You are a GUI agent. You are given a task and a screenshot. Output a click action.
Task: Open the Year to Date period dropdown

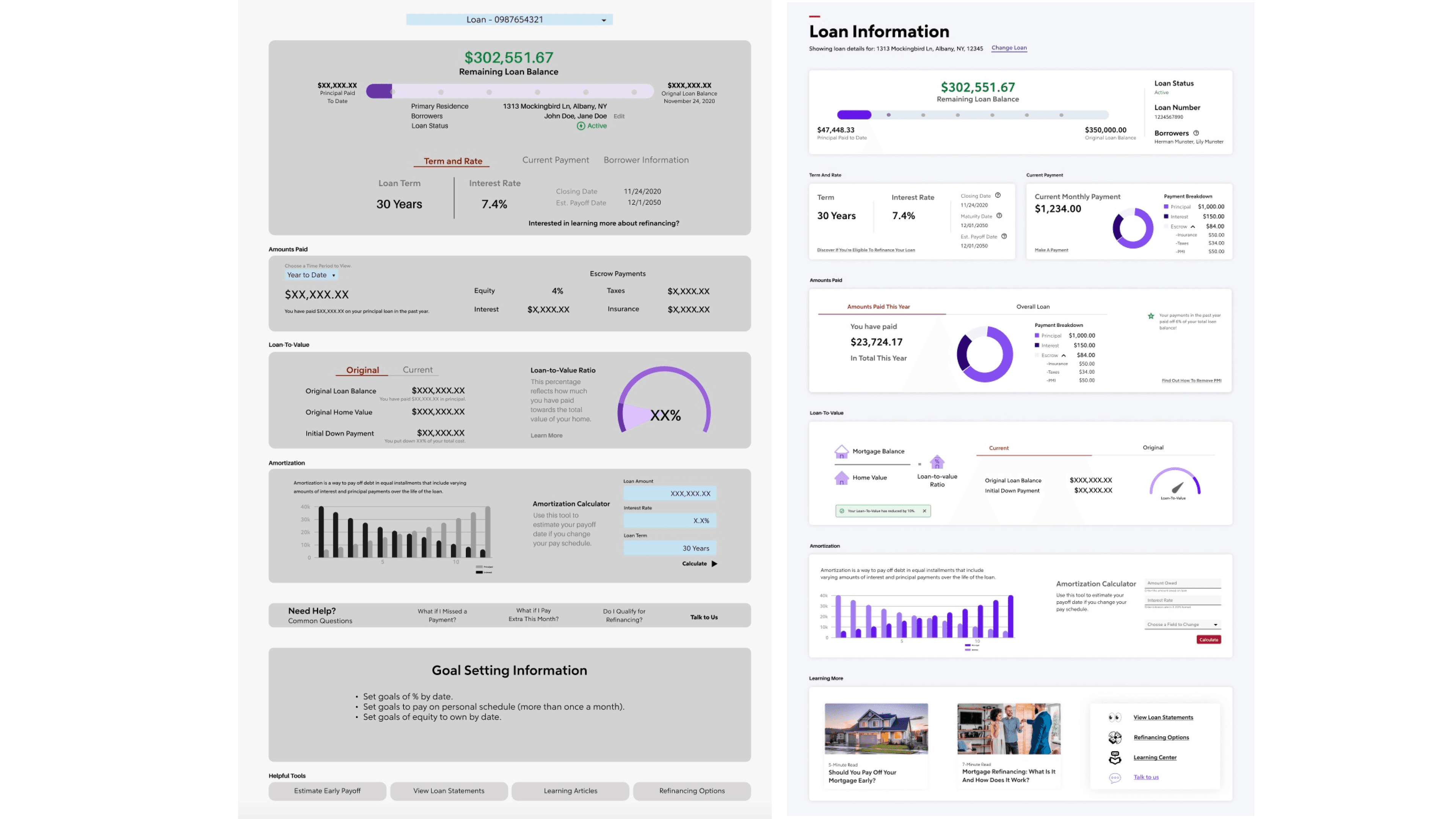pyautogui.click(x=311, y=275)
